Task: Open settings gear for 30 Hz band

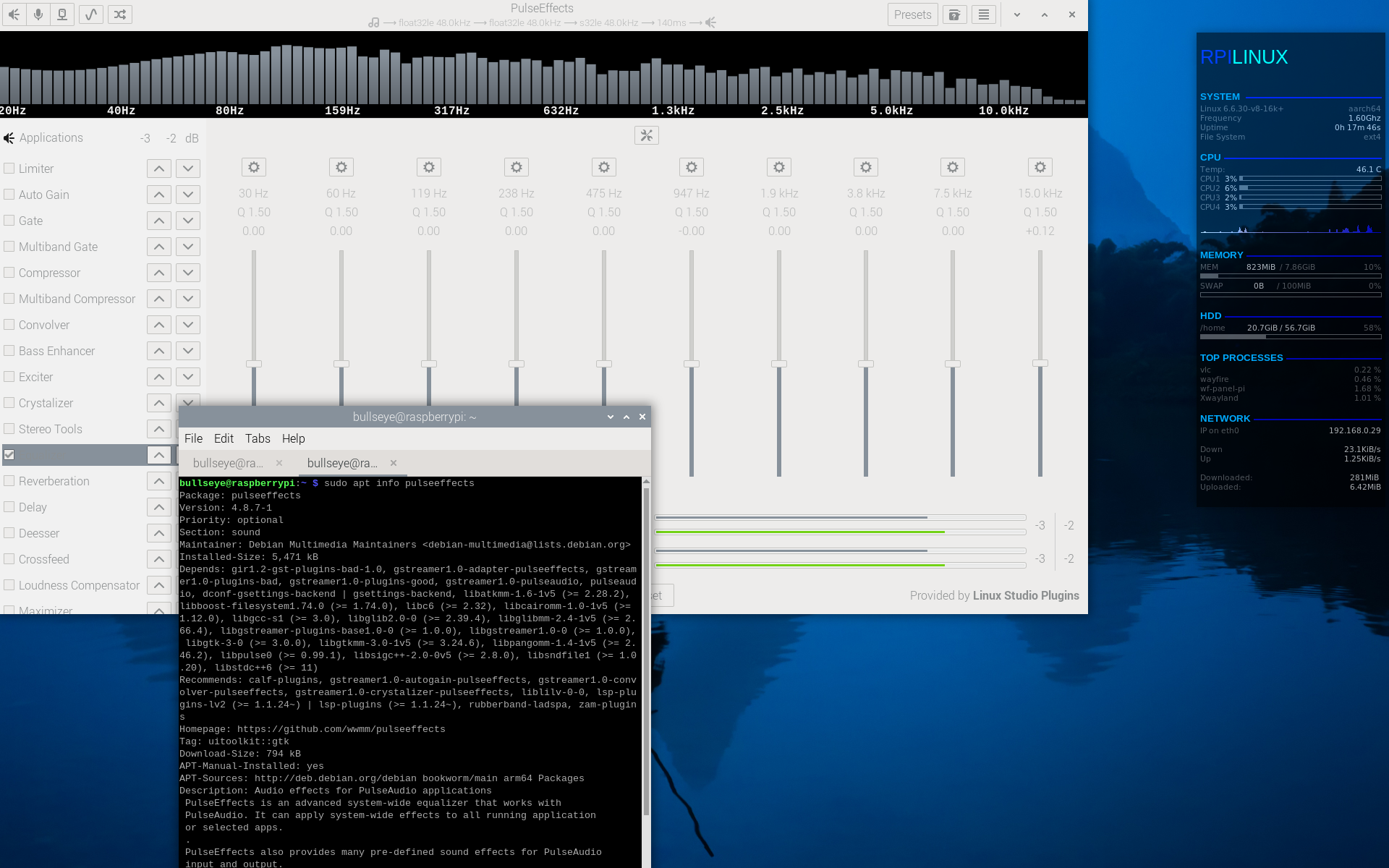Action: [253, 167]
